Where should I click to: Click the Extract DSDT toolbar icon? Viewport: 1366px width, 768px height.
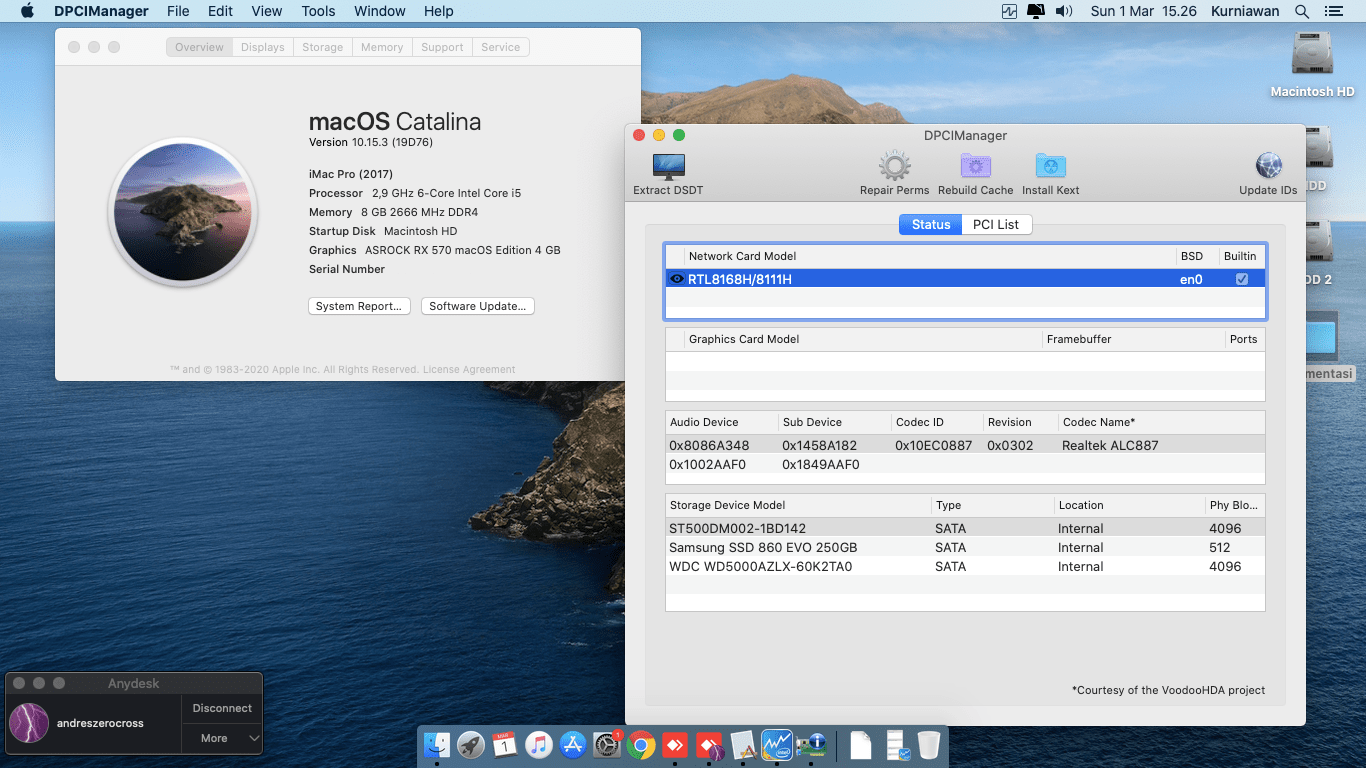[x=668, y=167]
